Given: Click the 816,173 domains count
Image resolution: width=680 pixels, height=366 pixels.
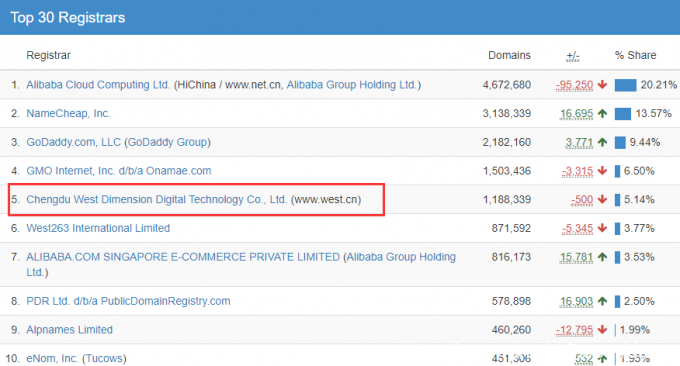Looking at the screenshot, I should [x=511, y=257].
